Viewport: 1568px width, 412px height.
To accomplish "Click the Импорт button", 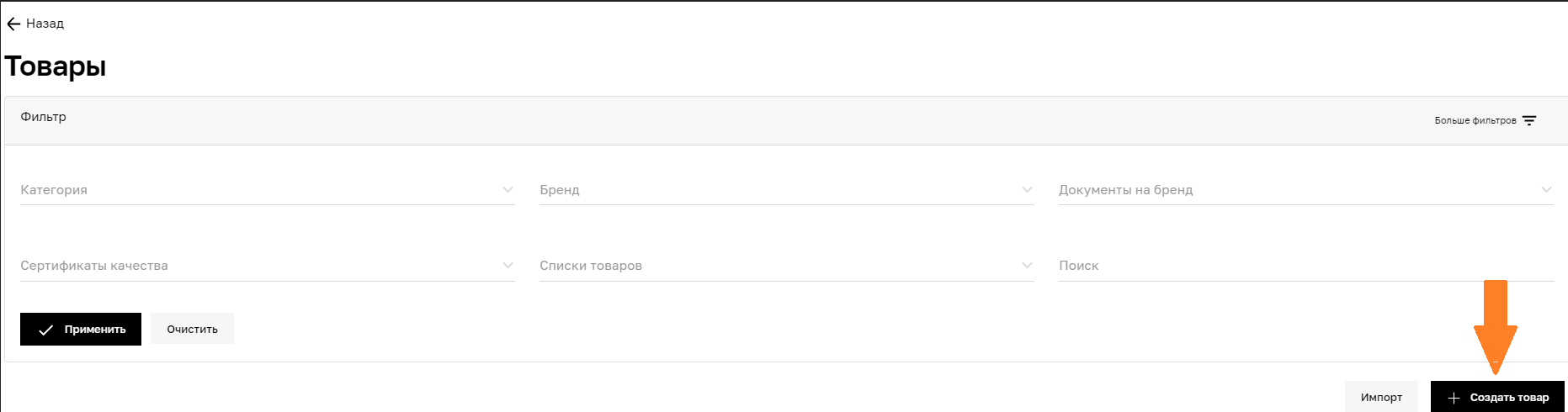I will coord(1381,398).
